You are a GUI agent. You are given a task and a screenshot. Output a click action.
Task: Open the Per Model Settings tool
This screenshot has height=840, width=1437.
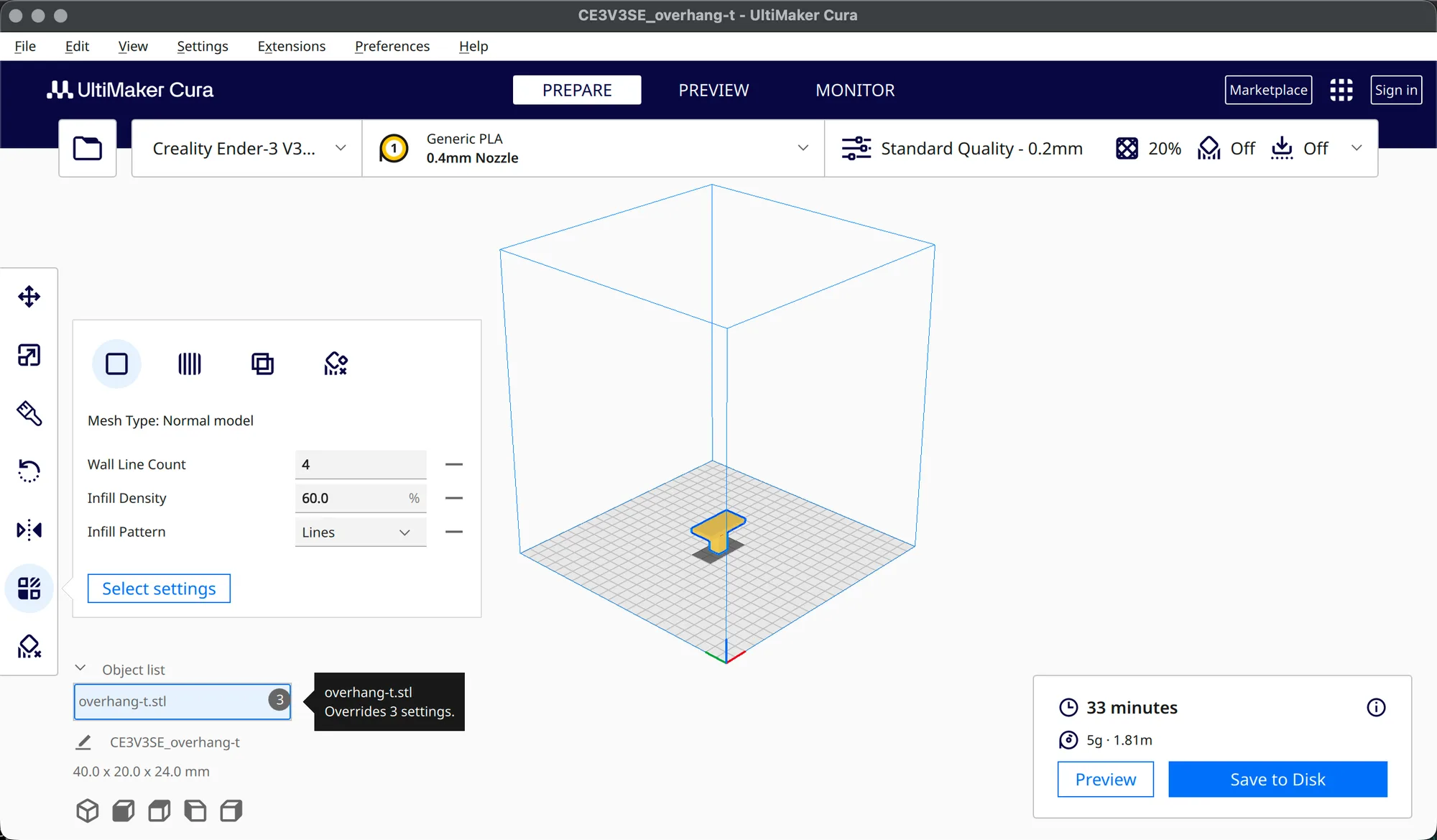pyautogui.click(x=29, y=589)
